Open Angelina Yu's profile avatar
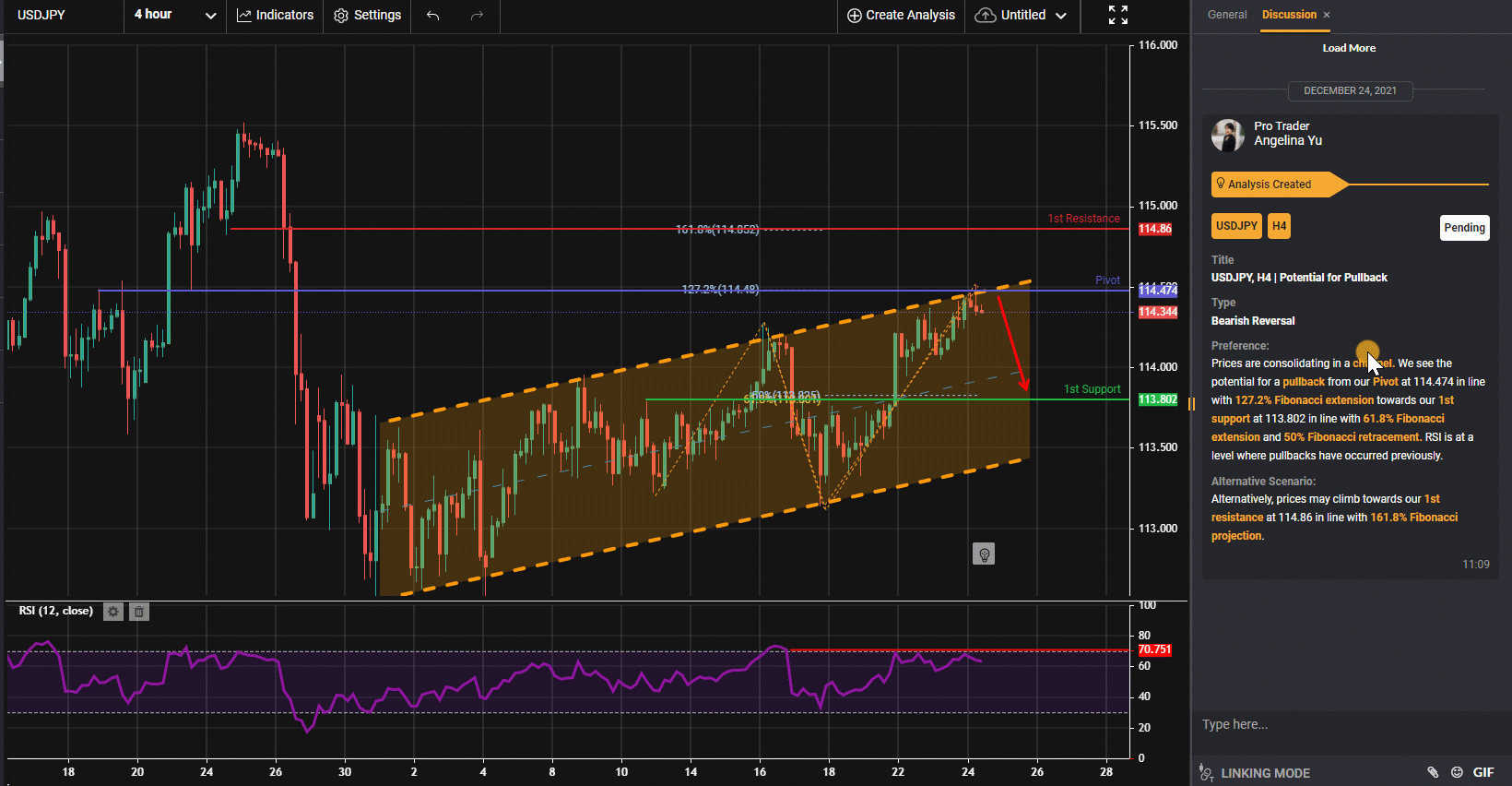 tap(1228, 135)
